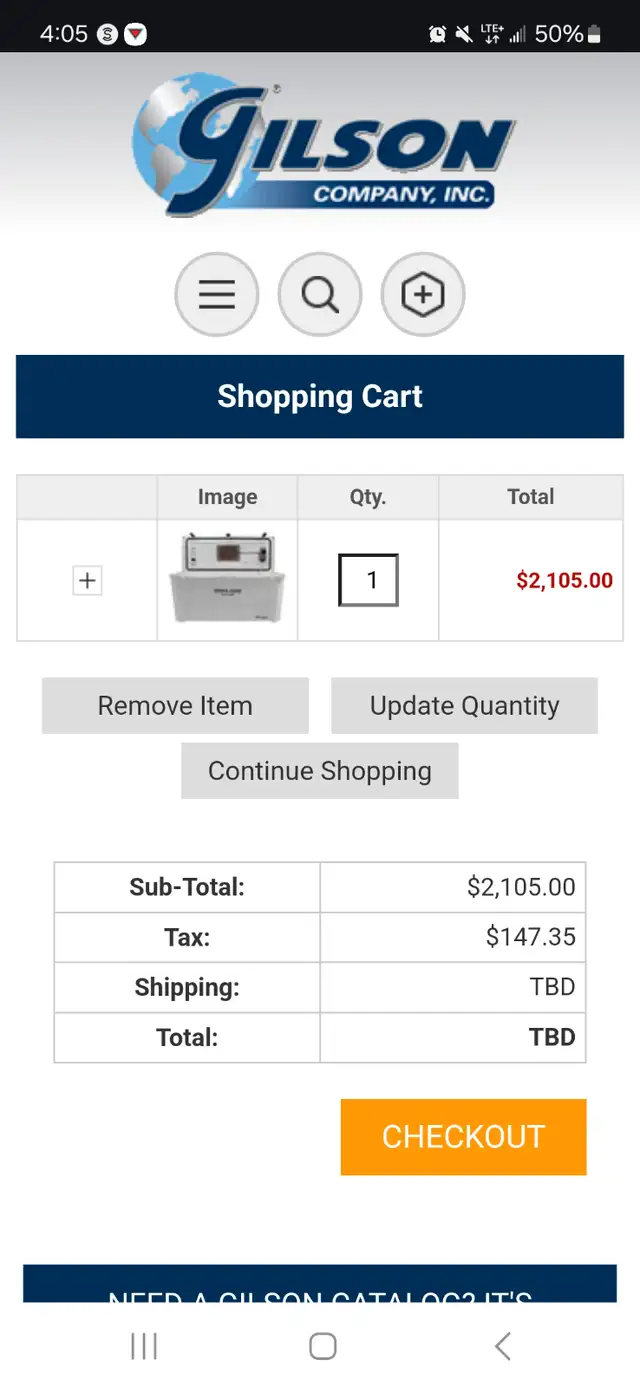
Task: Open the Need a Gilson Catalog banner
Action: [320, 1284]
